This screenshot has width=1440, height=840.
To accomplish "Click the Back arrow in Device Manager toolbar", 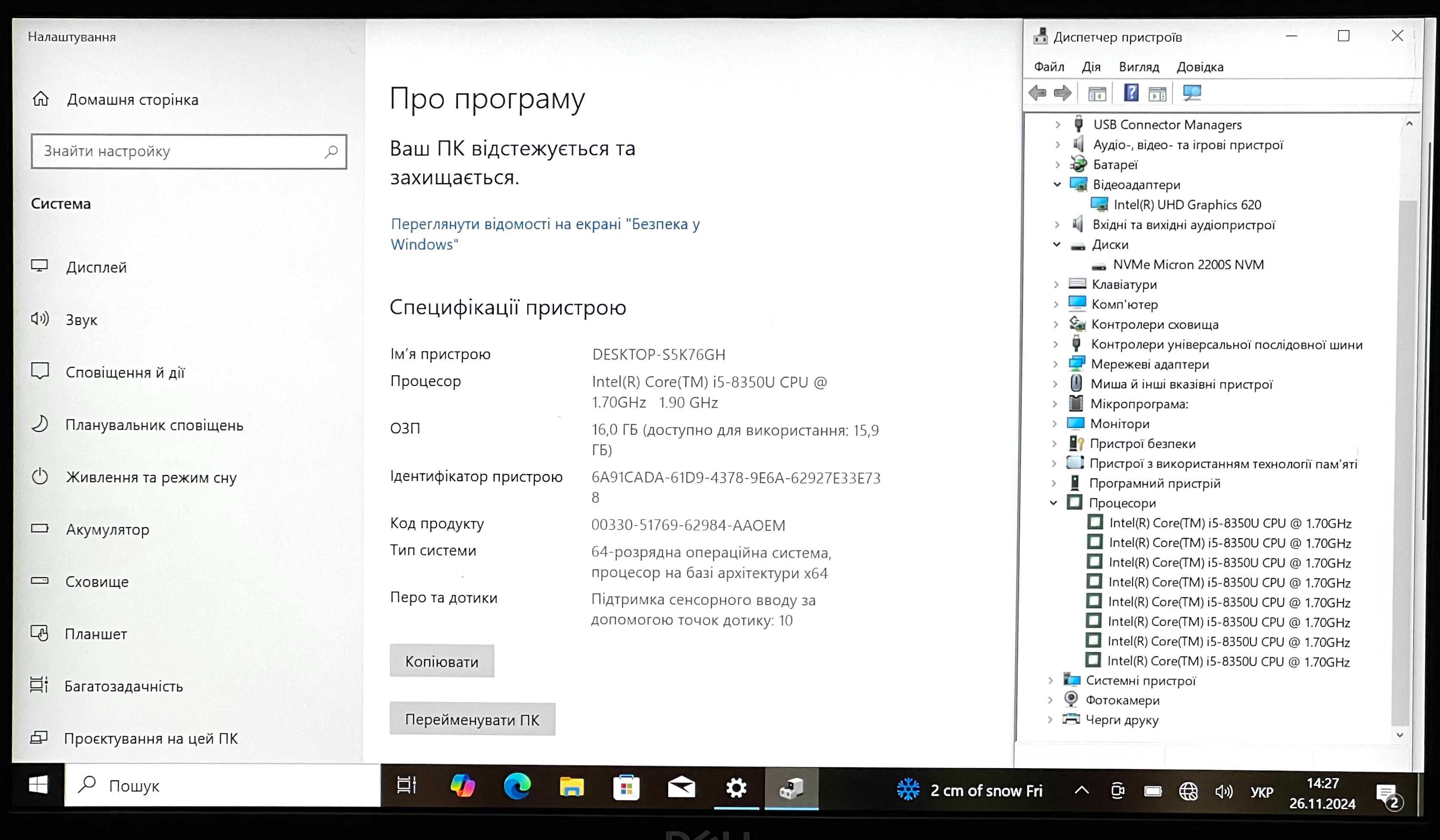I will tap(1037, 93).
